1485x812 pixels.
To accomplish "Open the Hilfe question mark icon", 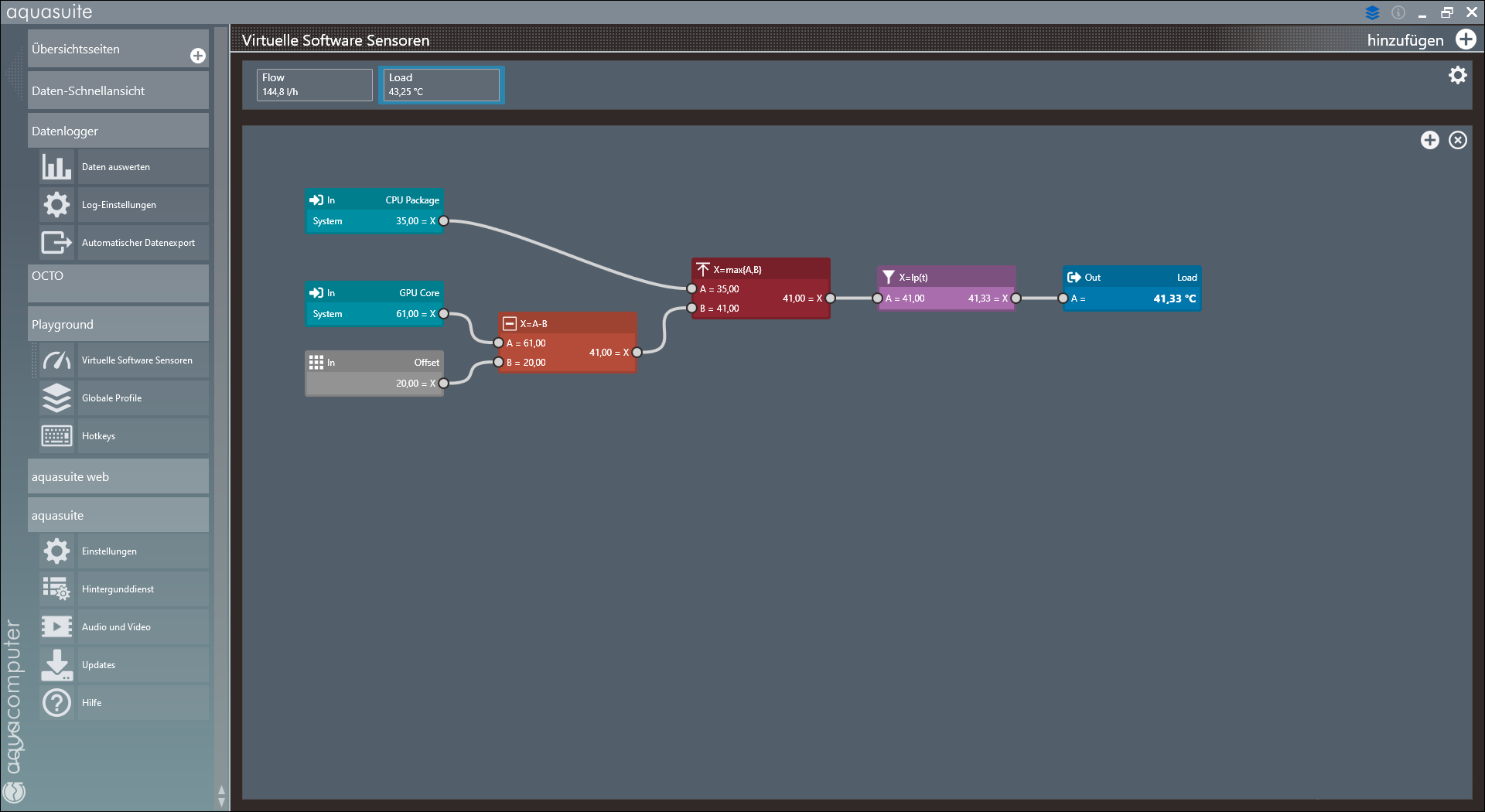I will [56, 703].
